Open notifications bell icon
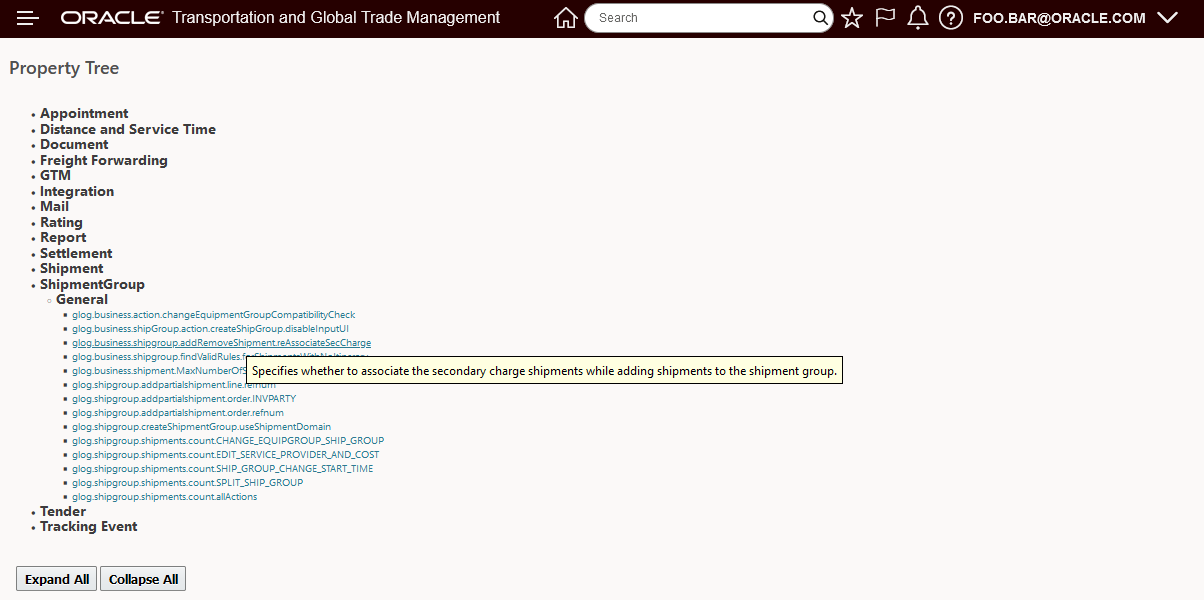This screenshot has height=600, width=1204. point(918,18)
